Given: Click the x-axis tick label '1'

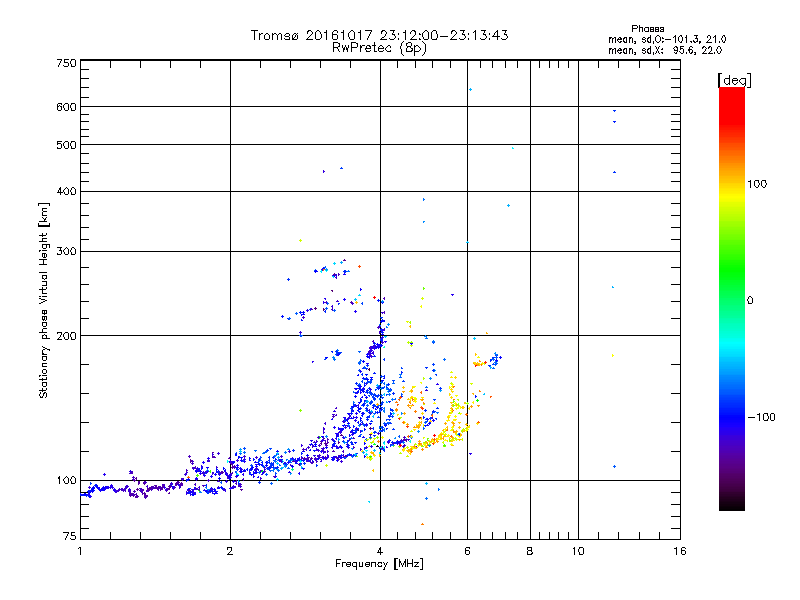Looking at the screenshot, I should tap(80, 551).
